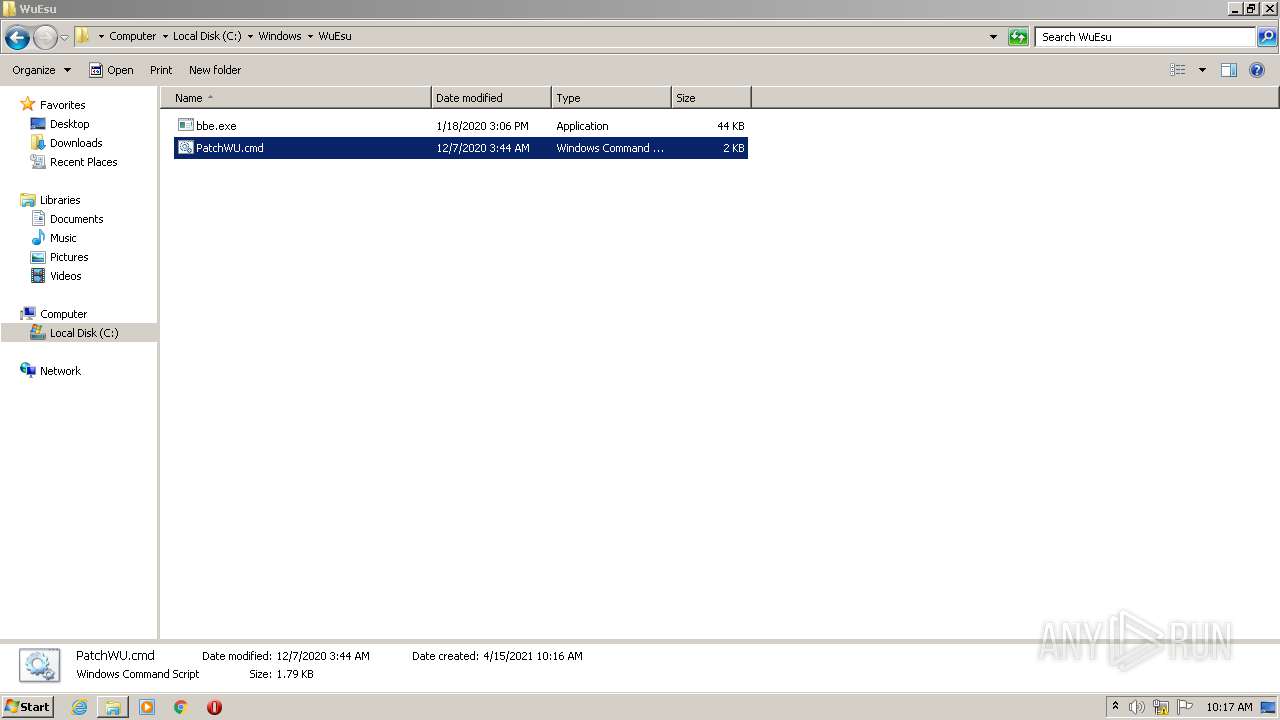Viewport: 1280px width, 720px height.
Task: Click the red shield taskbar icon
Action: [214, 707]
